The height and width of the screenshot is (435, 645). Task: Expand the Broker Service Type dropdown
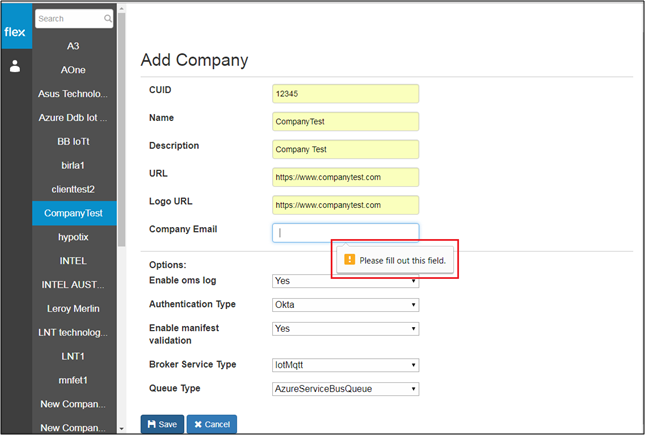click(346, 365)
